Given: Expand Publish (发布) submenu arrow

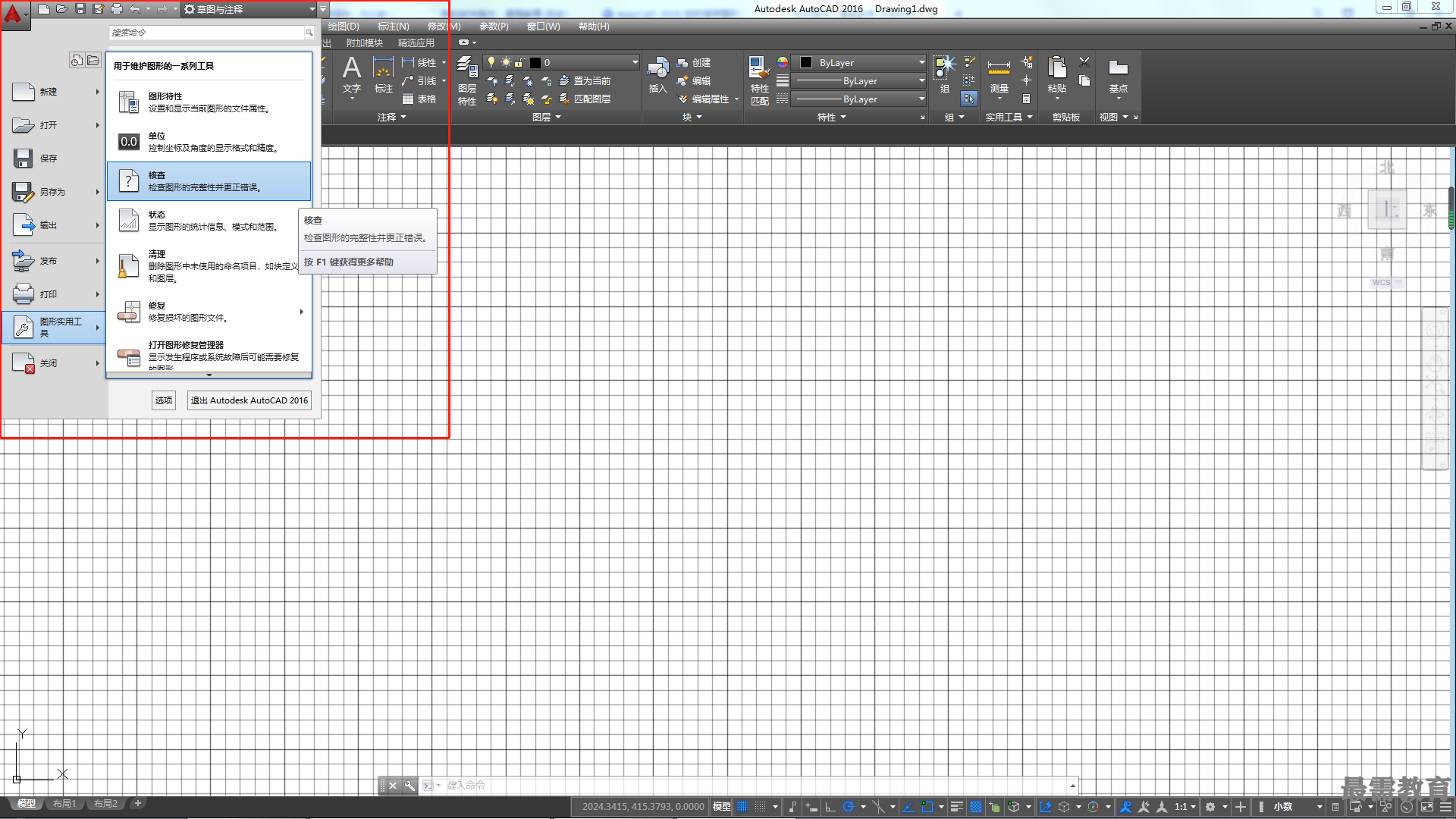Looking at the screenshot, I should point(98,261).
